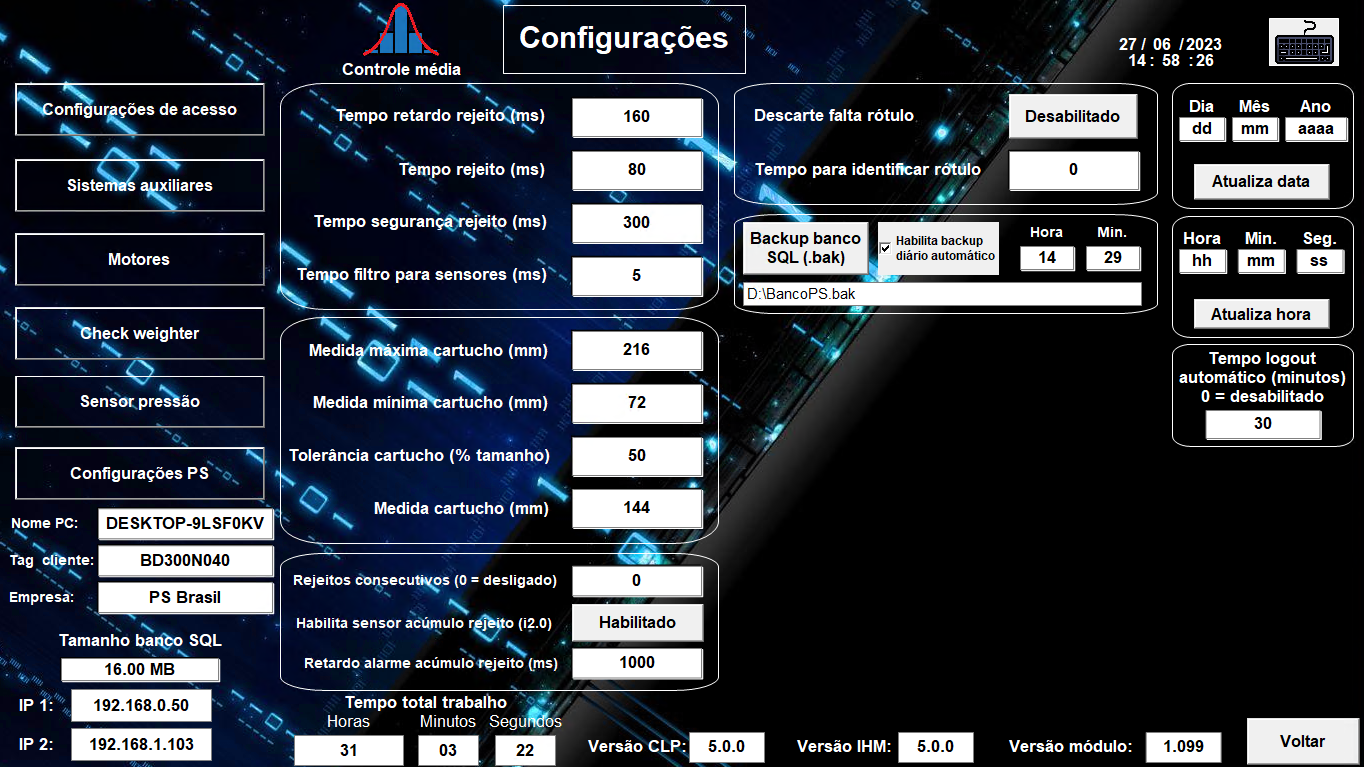1364x767 pixels.
Task: Select the Medida máxima cartucho value field
Action: [x=637, y=350]
